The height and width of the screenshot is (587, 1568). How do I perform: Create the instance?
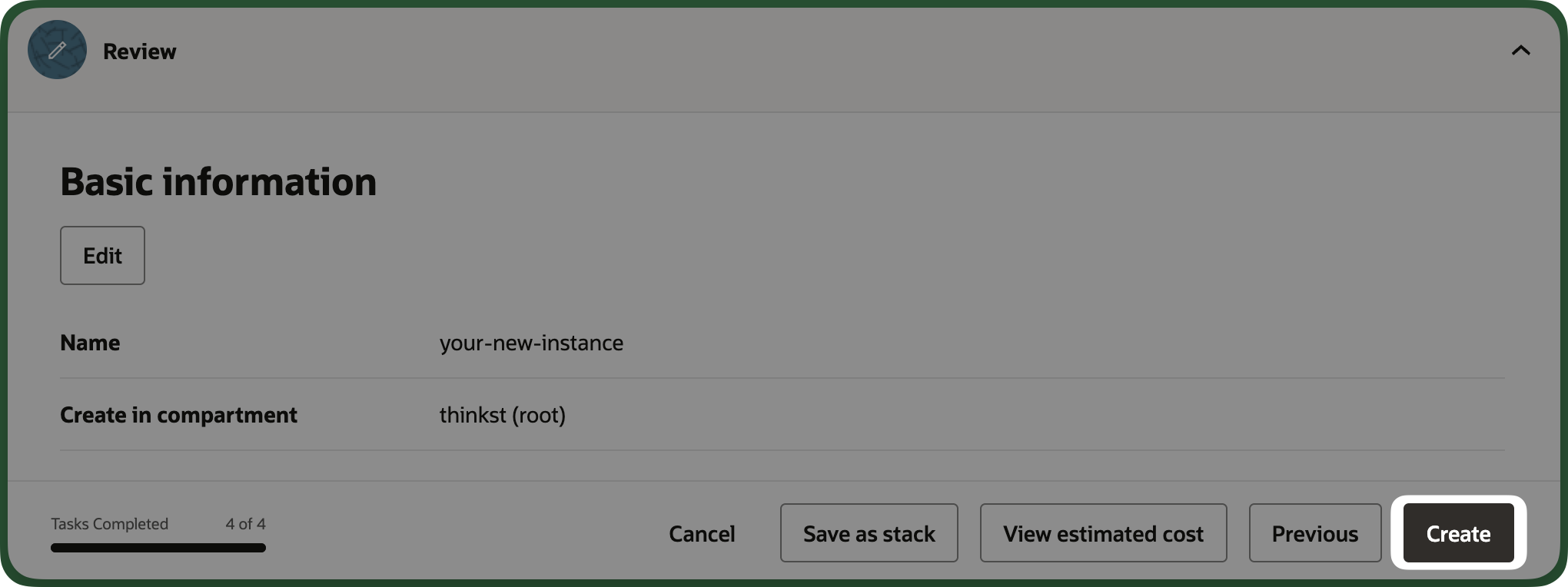pyautogui.click(x=1458, y=533)
